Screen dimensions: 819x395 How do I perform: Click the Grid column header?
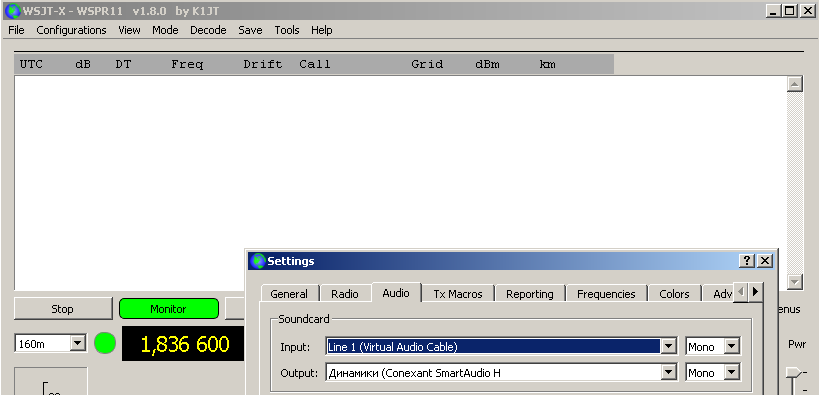tap(427, 64)
